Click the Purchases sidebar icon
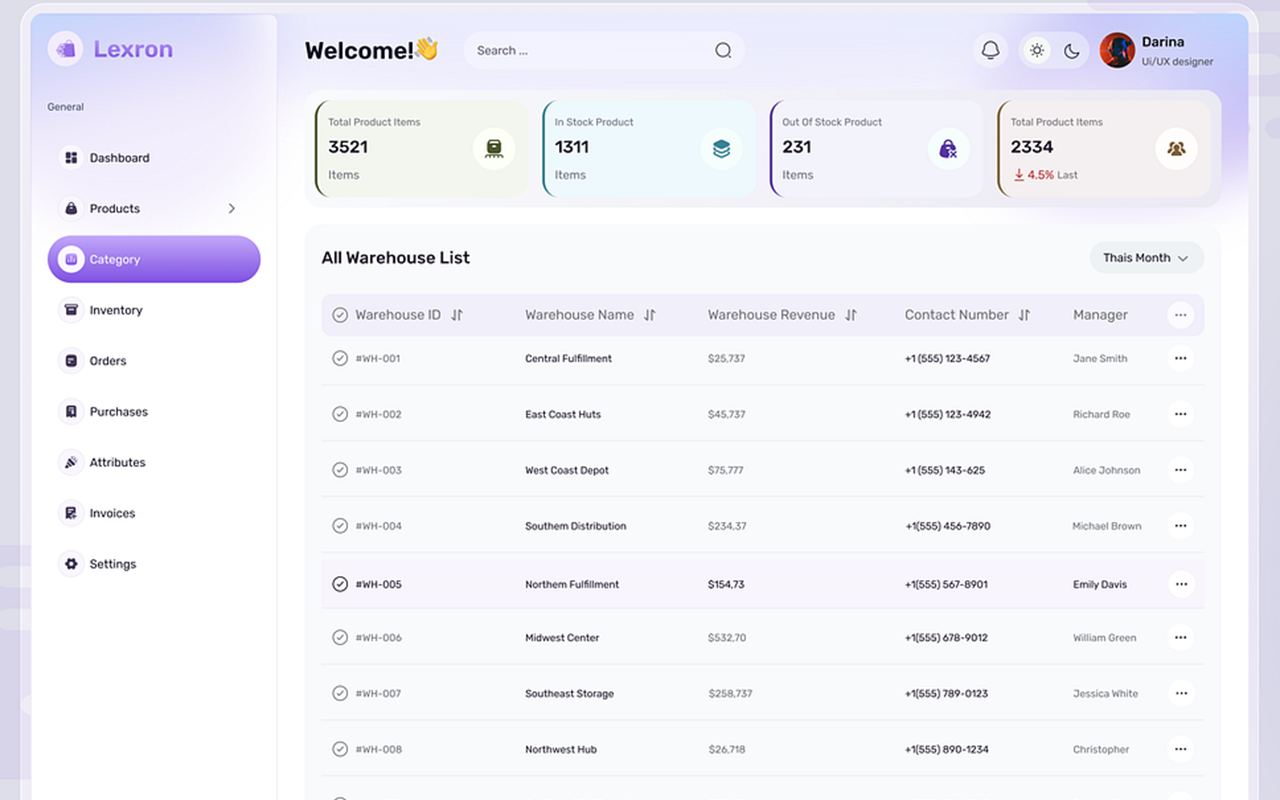Image resolution: width=1280 pixels, height=800 pixels. coord(71,411)
